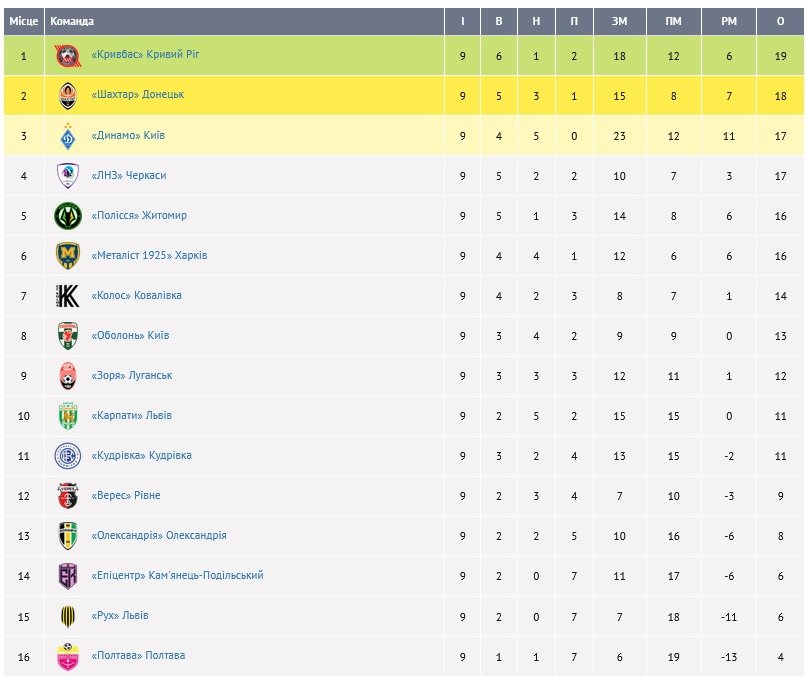Open the «Полтава» Полтава team link
This screenshot has width=806, height=678.
(137, 656)
